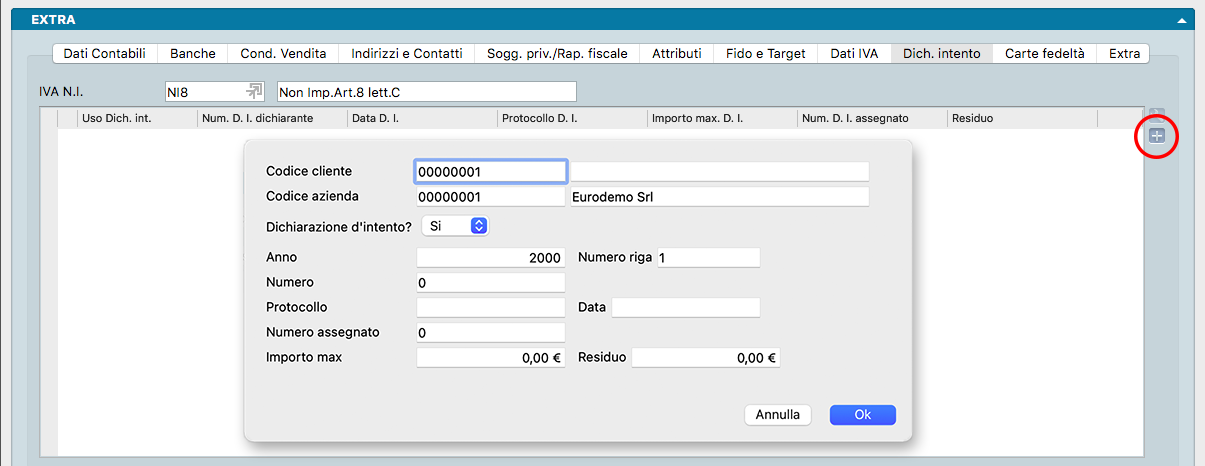Switch to the Carte fedeltà tab
This screenshot has height=466, width=1205.
(x=1044, y=54)
